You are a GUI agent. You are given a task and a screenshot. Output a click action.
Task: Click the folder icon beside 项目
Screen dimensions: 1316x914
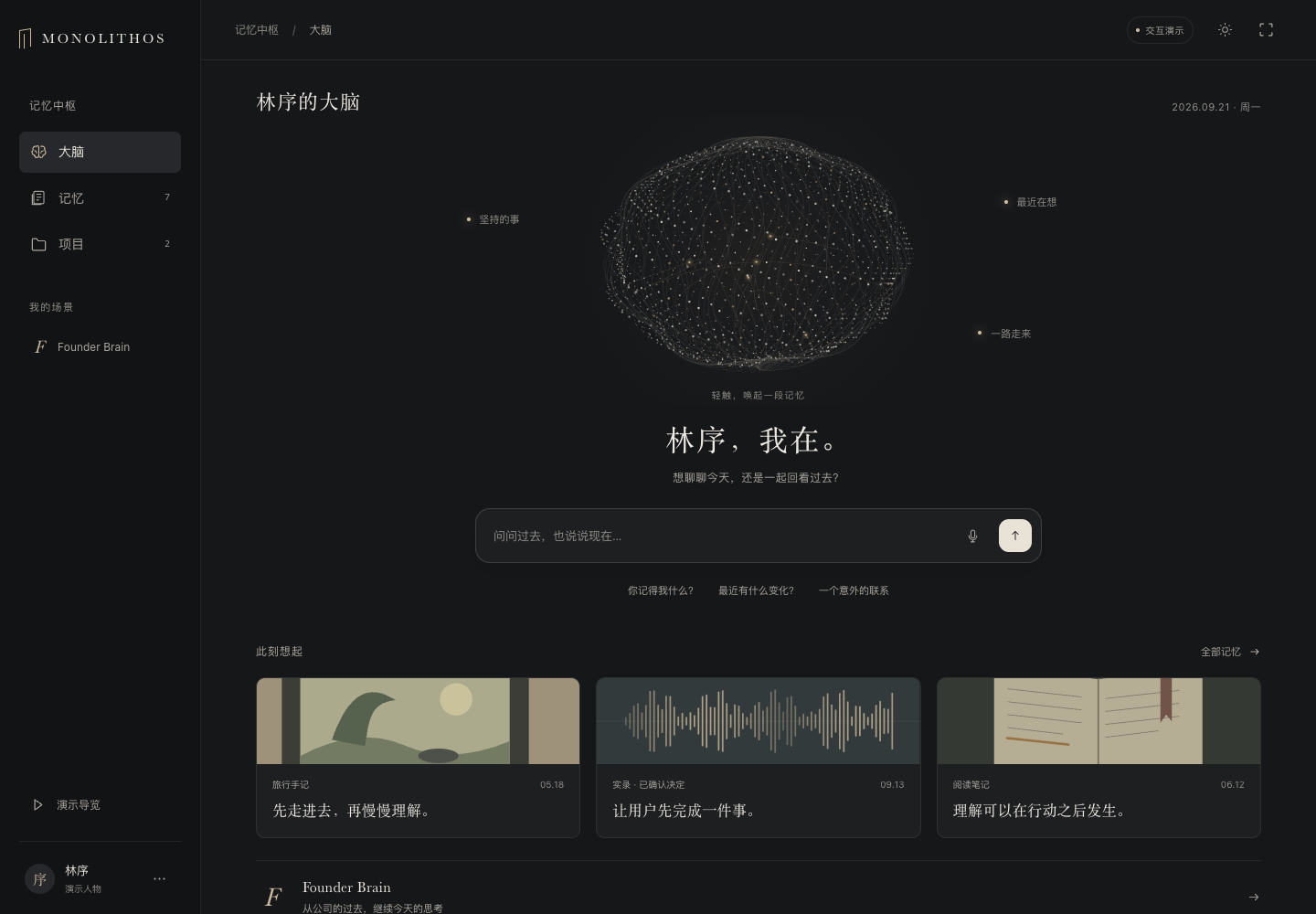coord(38,244)
